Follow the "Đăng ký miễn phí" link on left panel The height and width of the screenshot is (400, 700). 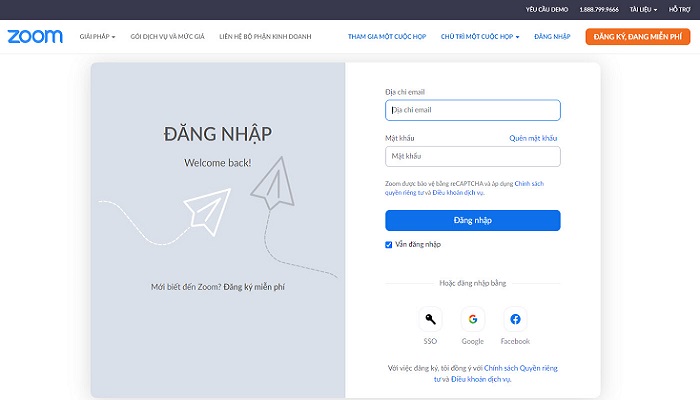point(254,287)
